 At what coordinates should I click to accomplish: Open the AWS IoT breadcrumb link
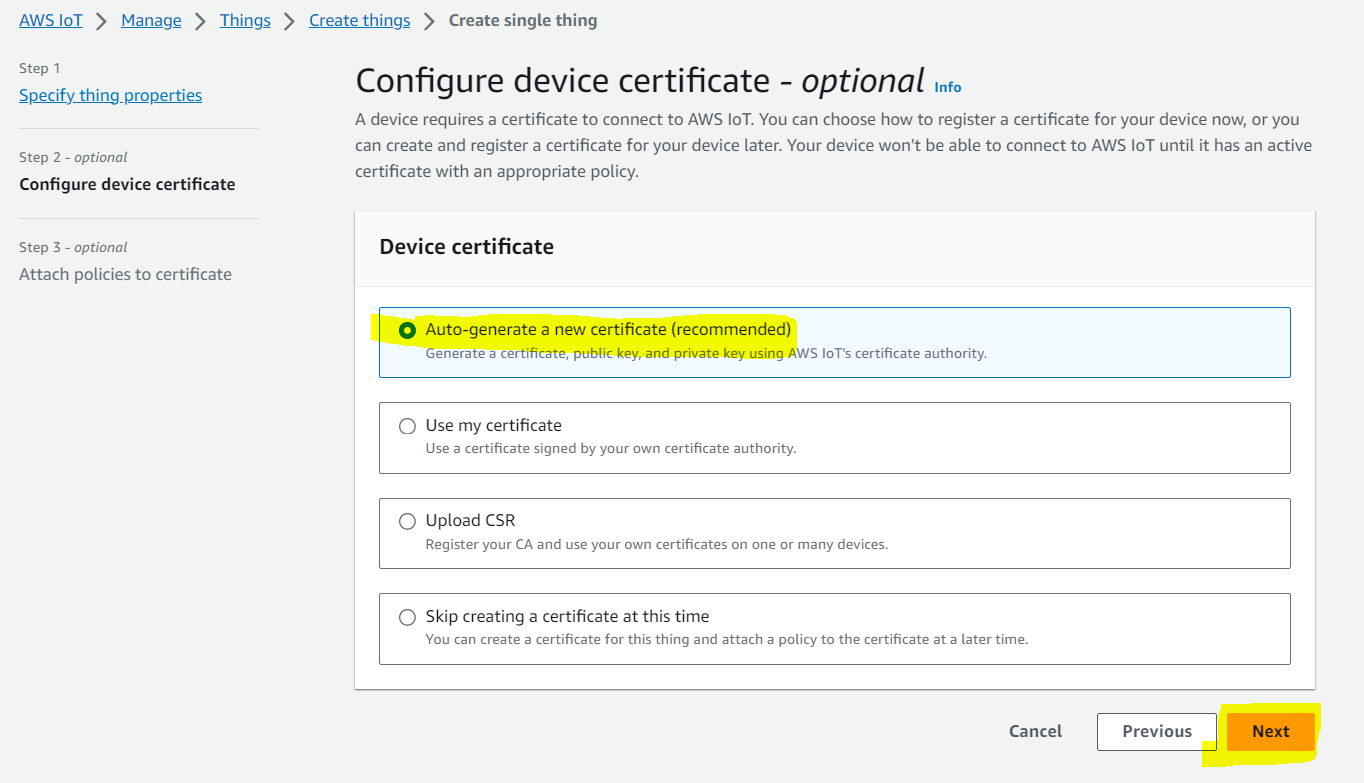click(51, 20)
